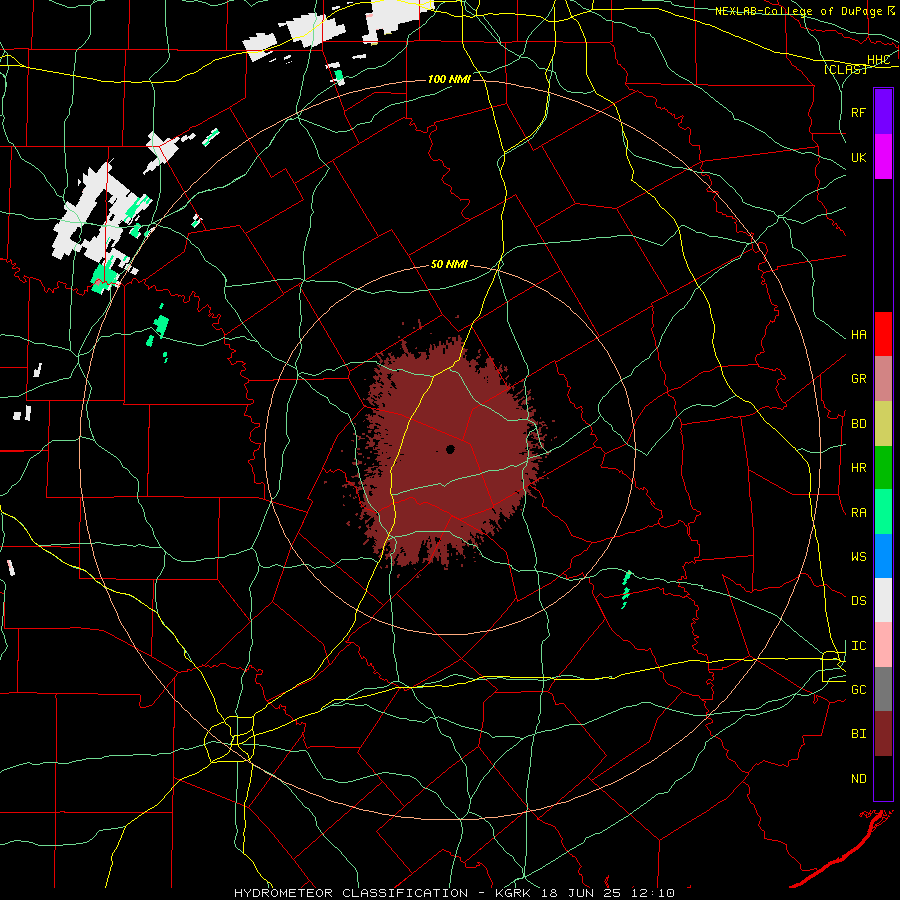This screenshot has width=900, height=900.
Task: Click the DS legend label
Action: [859, 601]
